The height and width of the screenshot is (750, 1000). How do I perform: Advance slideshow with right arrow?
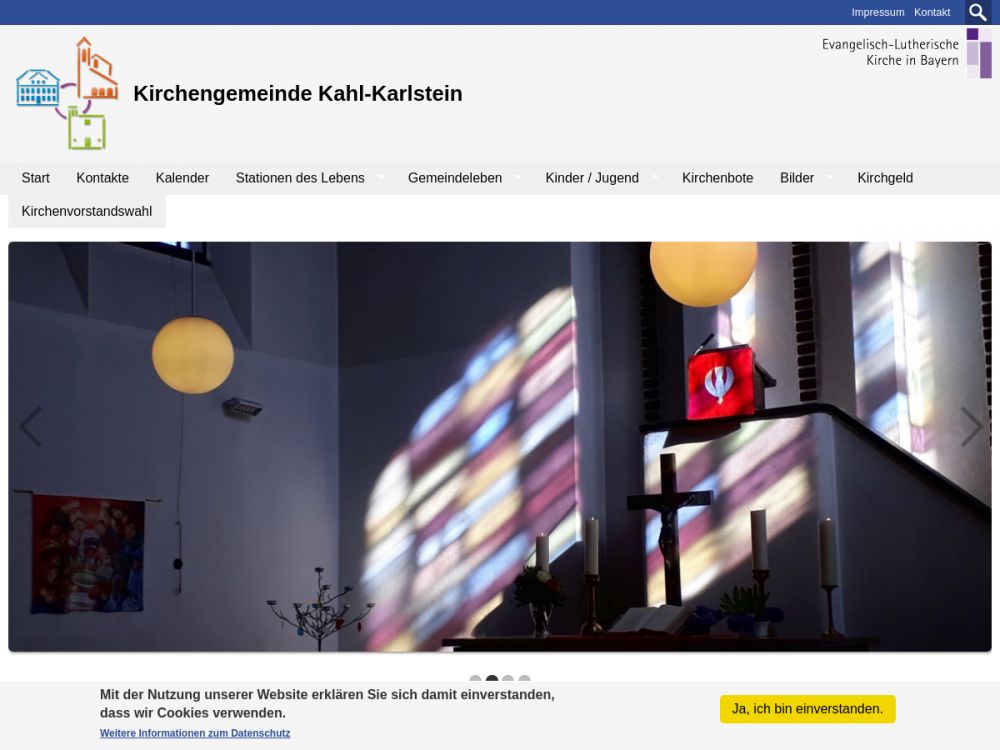coord(970,427)
